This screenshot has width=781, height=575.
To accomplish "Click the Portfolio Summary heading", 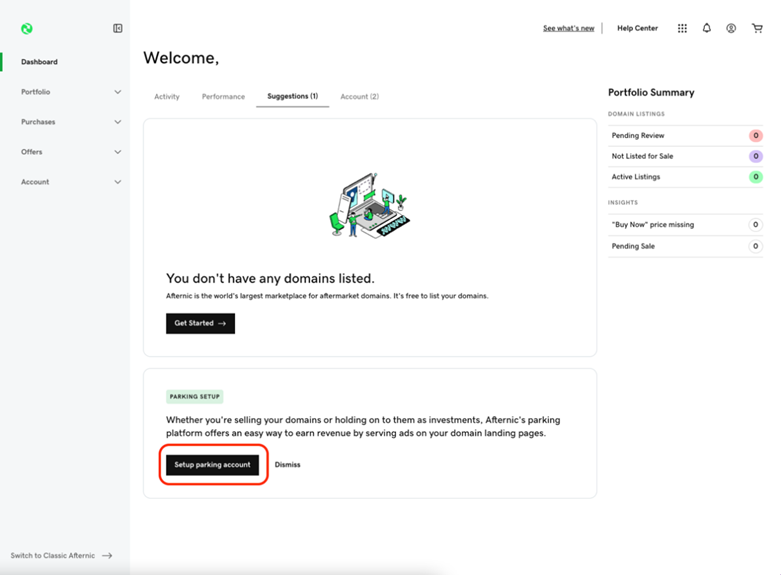I will click(x=651, y=93).
